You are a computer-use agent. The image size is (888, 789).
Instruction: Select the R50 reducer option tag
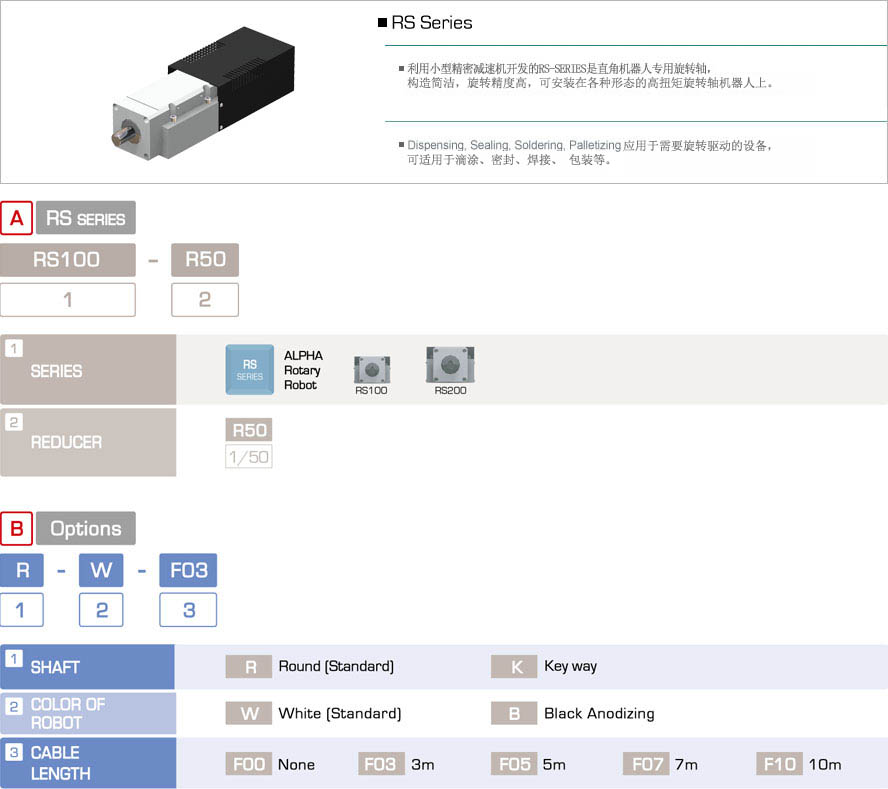(x=249, y=430)
